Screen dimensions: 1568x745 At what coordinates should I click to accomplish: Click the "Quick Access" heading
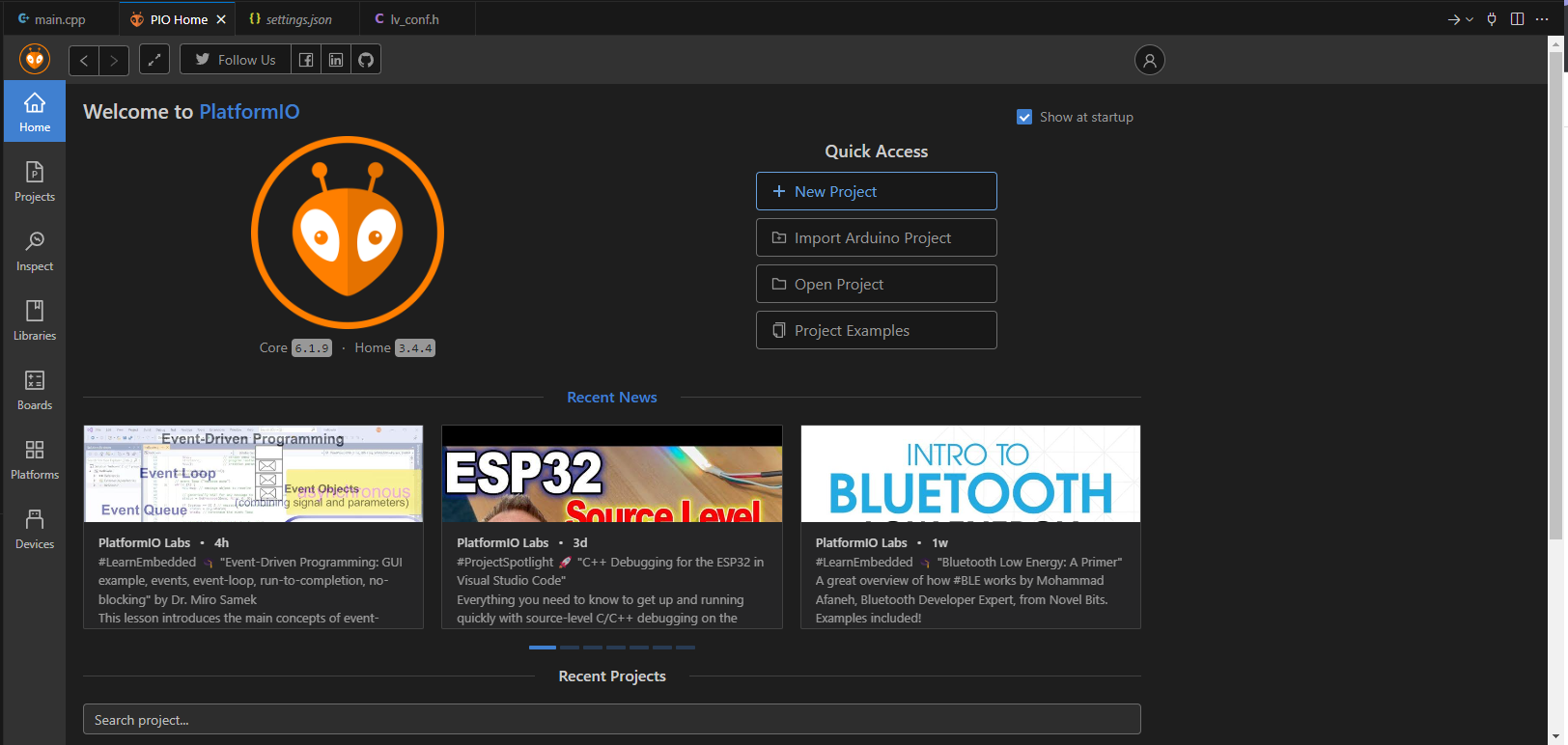click(x=877, y=152)
